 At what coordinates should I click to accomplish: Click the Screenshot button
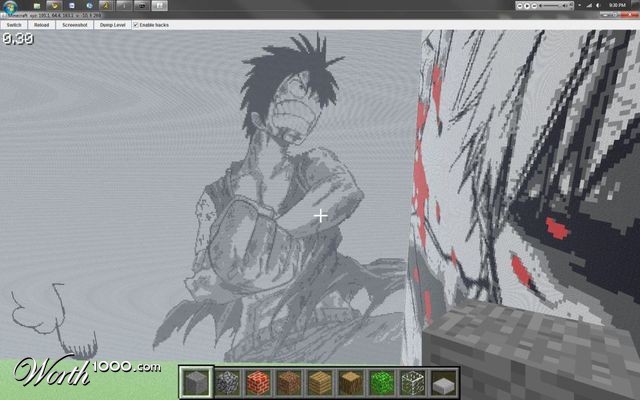coord(75,24)
